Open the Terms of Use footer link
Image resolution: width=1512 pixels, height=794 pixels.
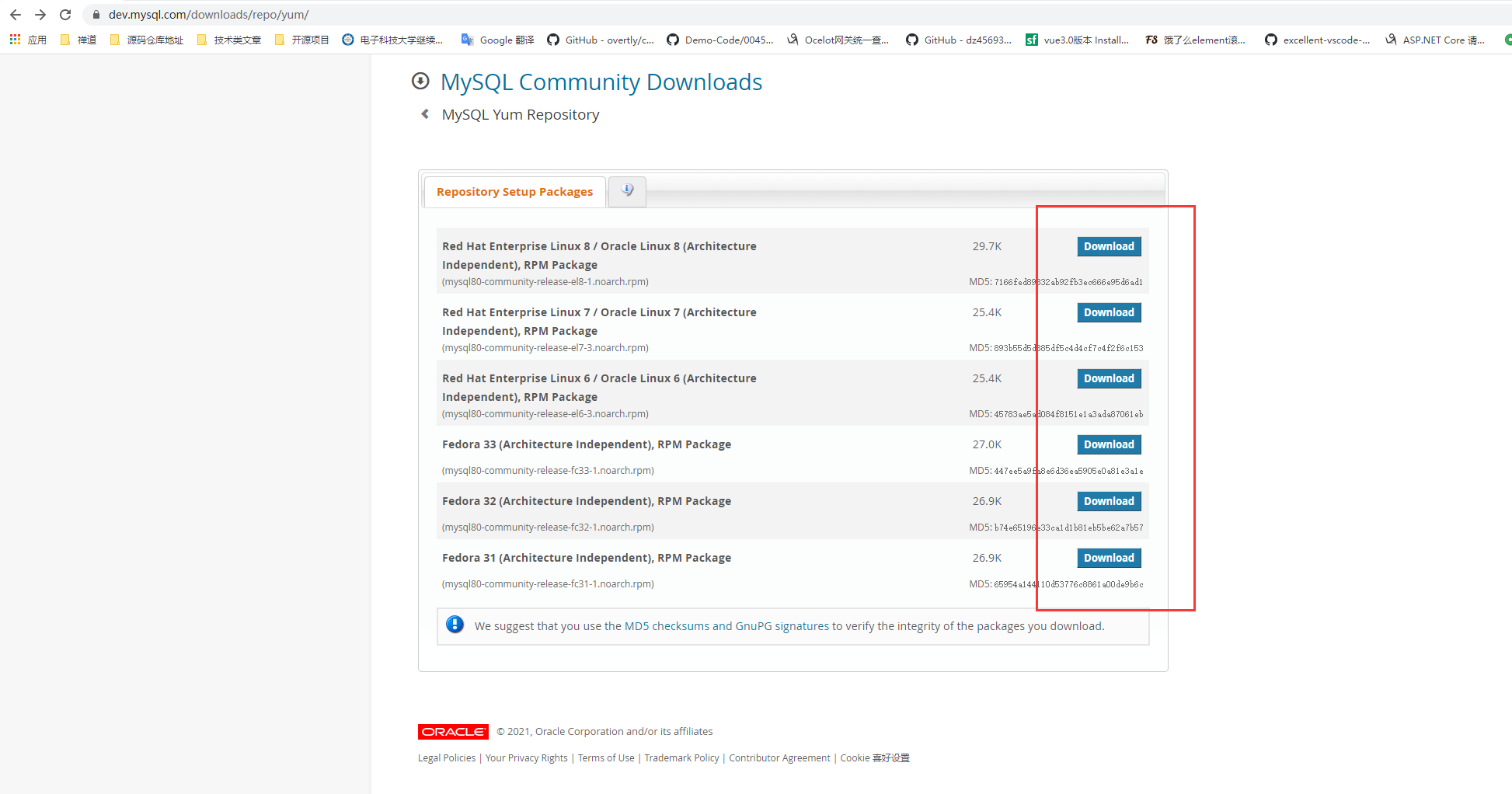(606, 758)
